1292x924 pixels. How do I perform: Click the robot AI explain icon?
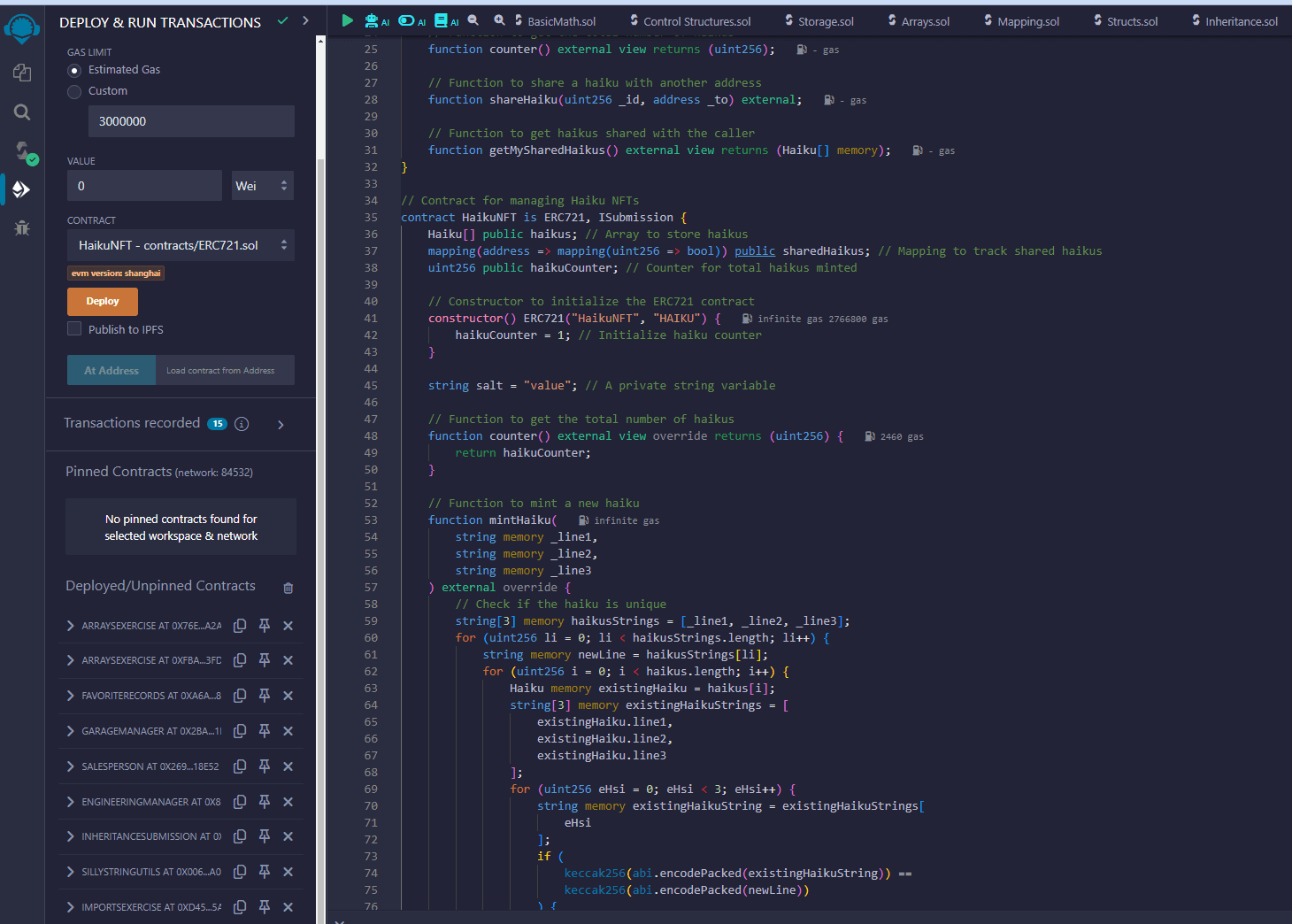[x=377, y=20]
